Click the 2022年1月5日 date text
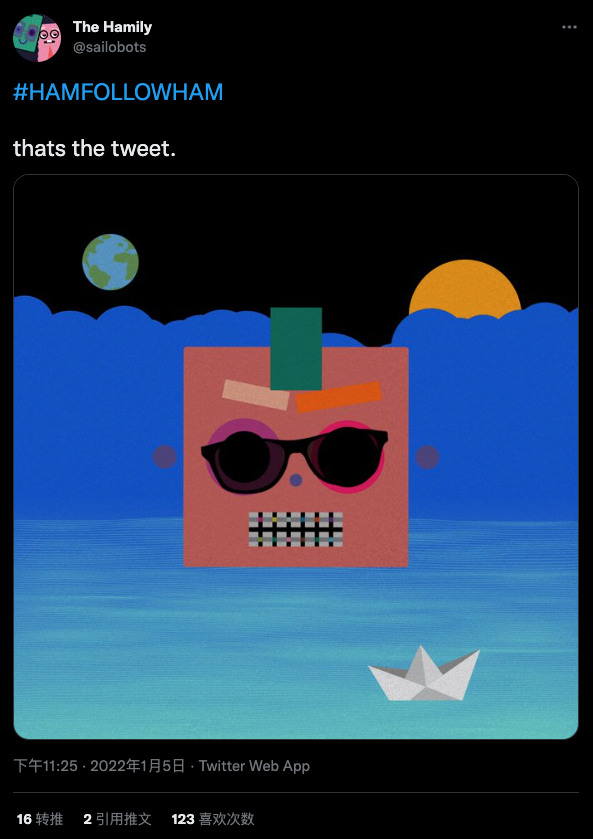The width and height of the screenshot is (593, 839). click(138, 766)
